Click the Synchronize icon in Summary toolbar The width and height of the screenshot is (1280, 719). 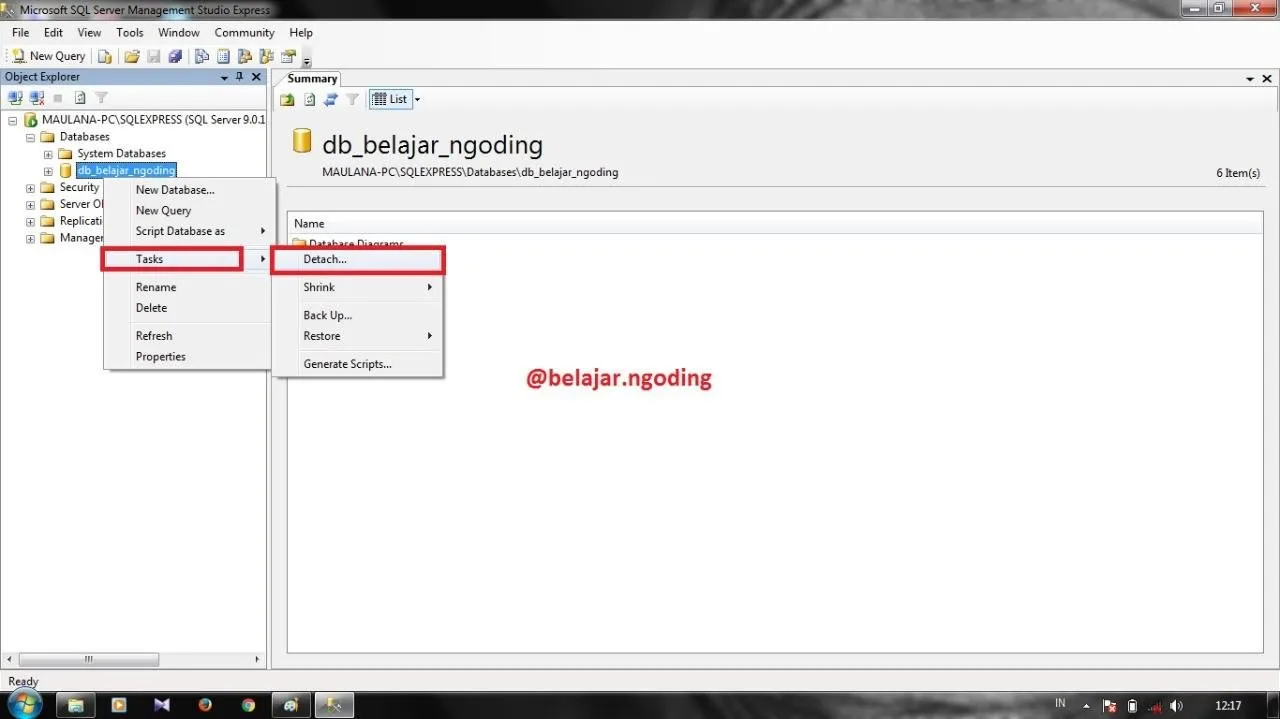(331, 99)
